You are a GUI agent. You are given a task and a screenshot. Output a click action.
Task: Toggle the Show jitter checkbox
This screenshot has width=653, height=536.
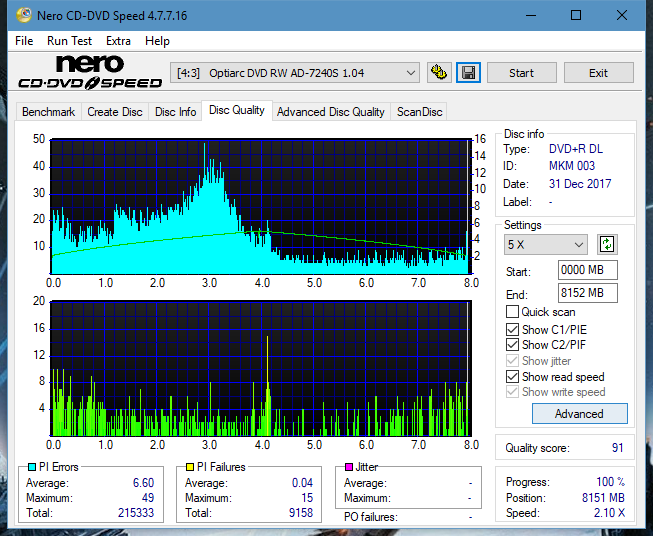point(512,361)
